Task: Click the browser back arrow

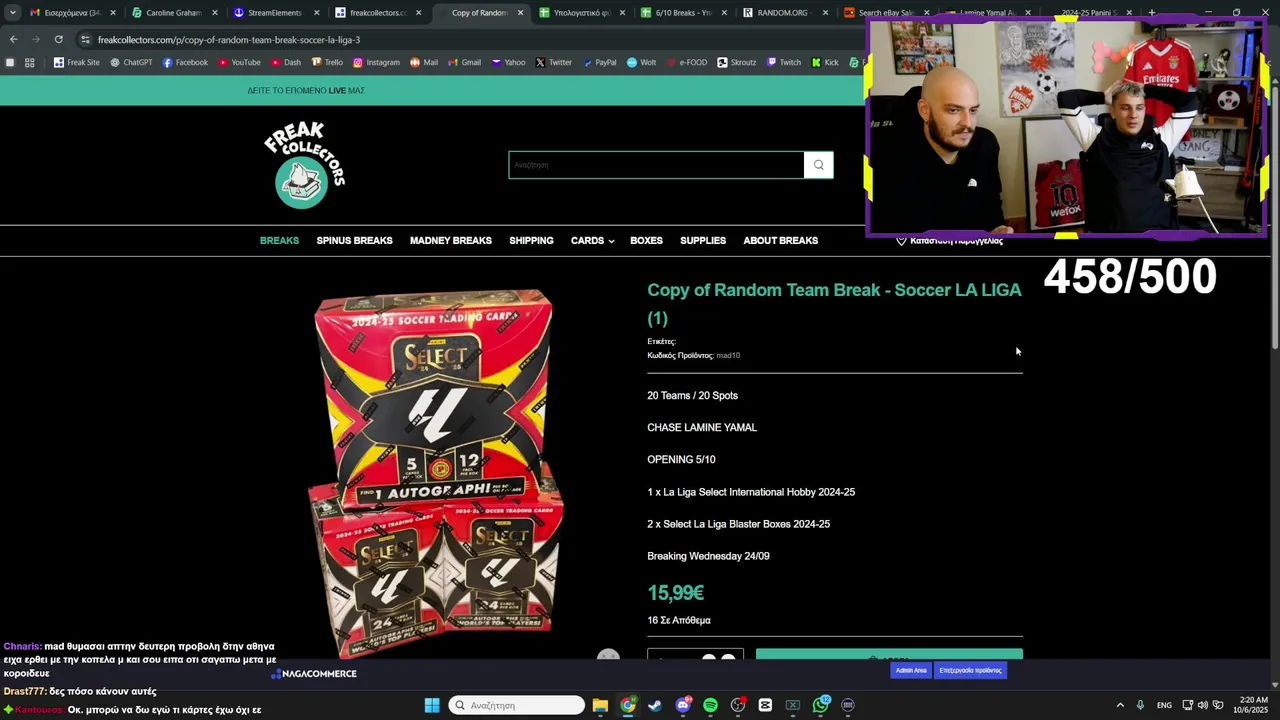Action: point(13,39)
